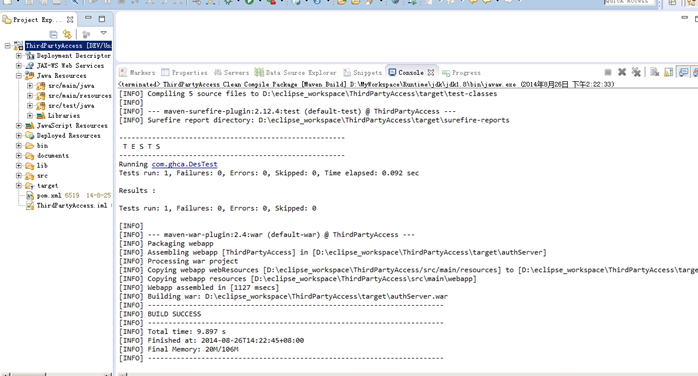The height and width of the screenshot is (376, 698).
Task: Expand the target folder
Action: (x=19, y=186)
